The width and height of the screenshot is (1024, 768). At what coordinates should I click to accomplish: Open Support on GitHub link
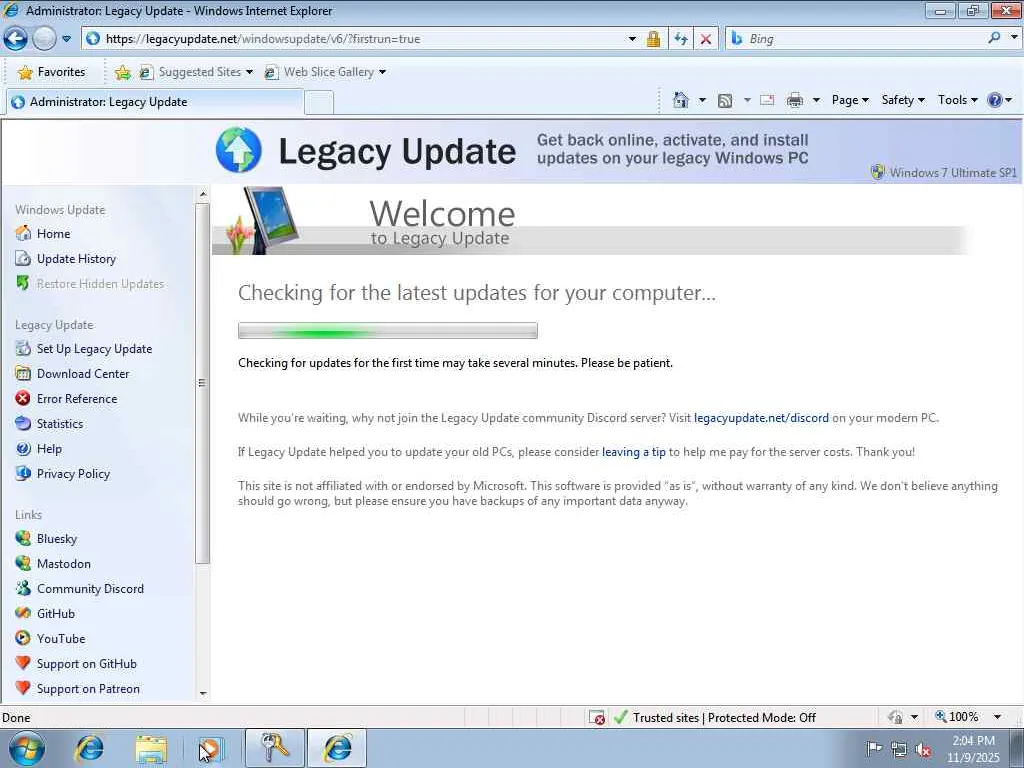76,664
